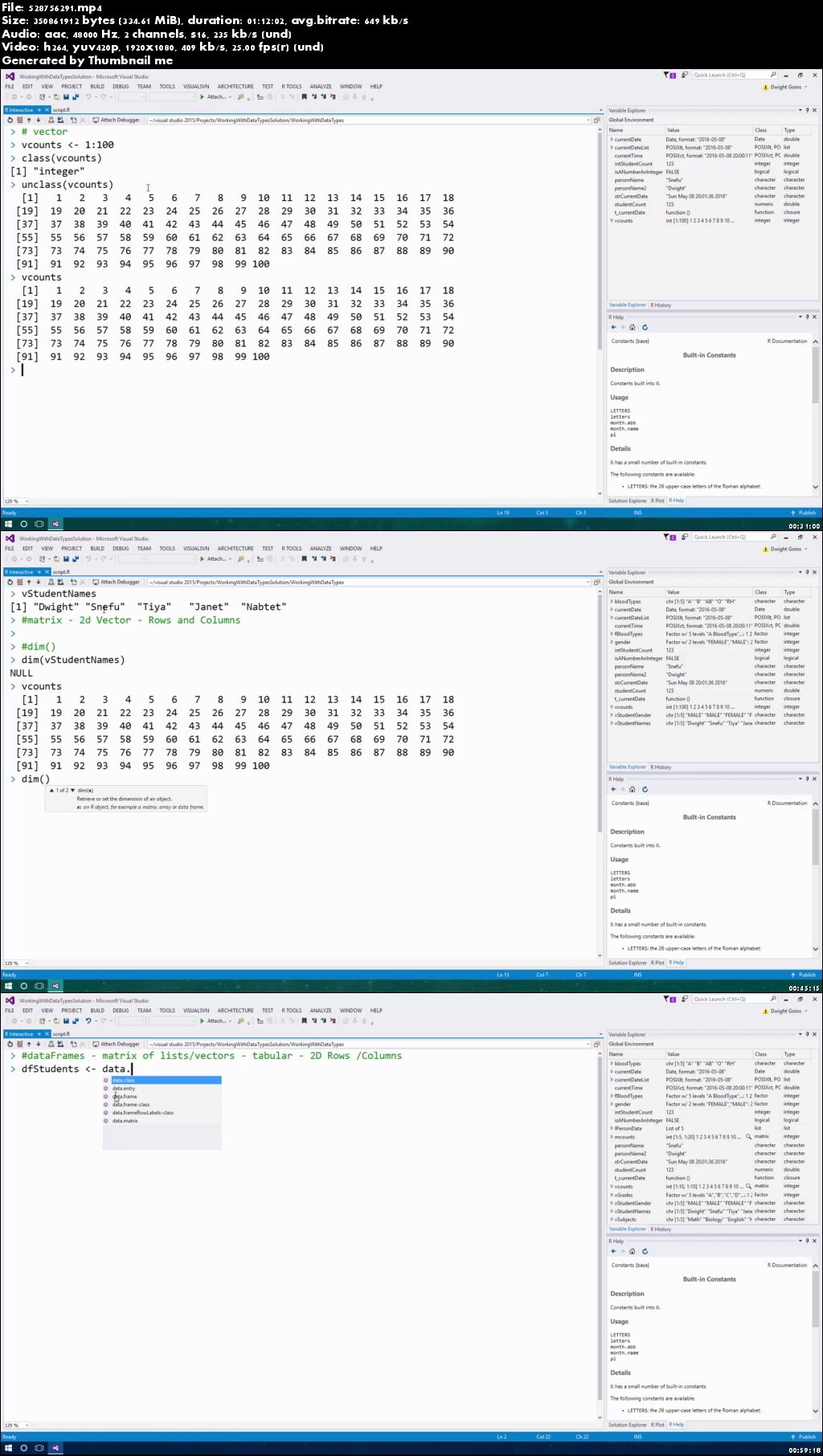Viewport: 823px width, 1456px height.
Task: Expand vcounts variable in 00:31:00 frame
Action: click(x=612, y=221)
